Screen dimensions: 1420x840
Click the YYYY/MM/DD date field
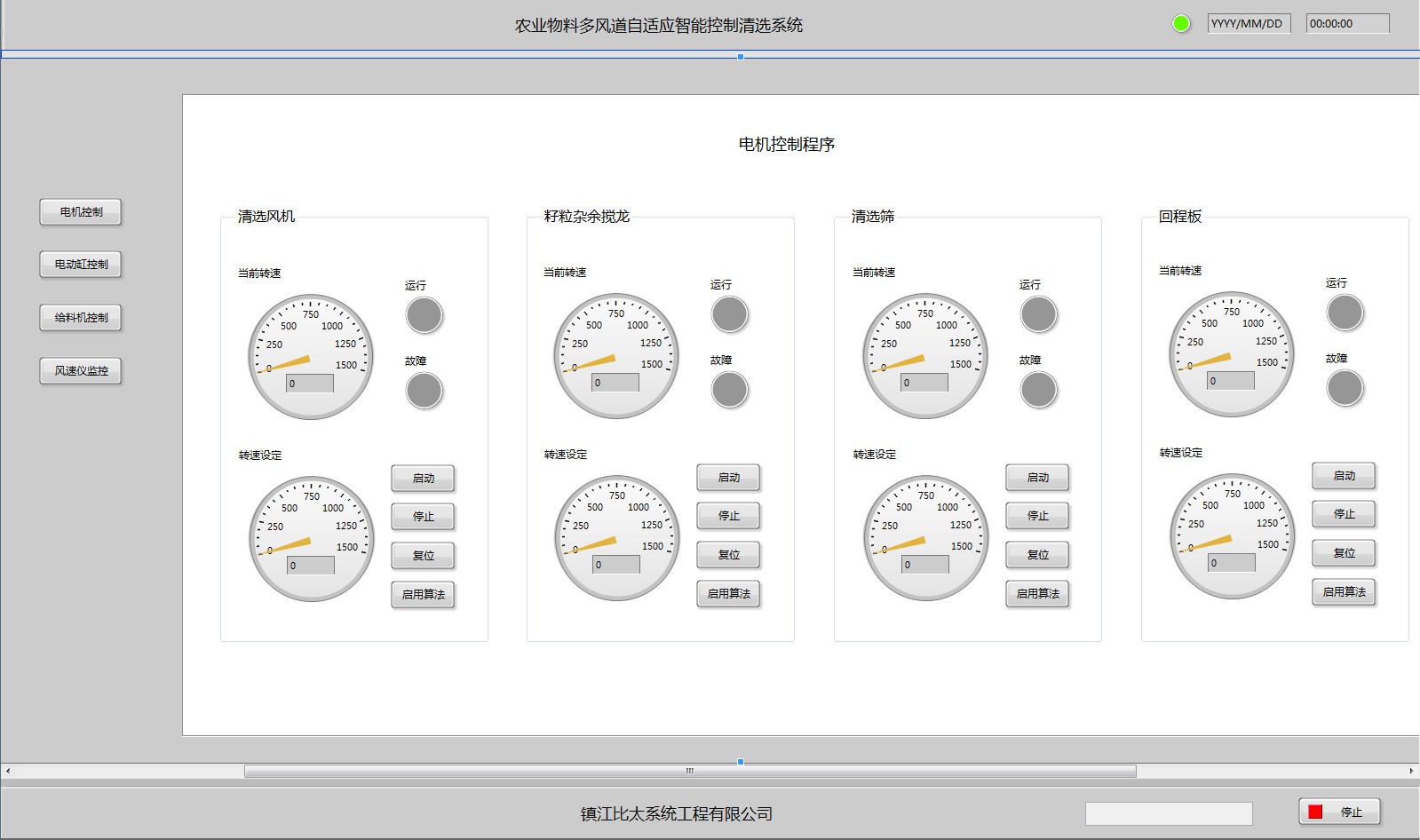tap(1249, 24)
